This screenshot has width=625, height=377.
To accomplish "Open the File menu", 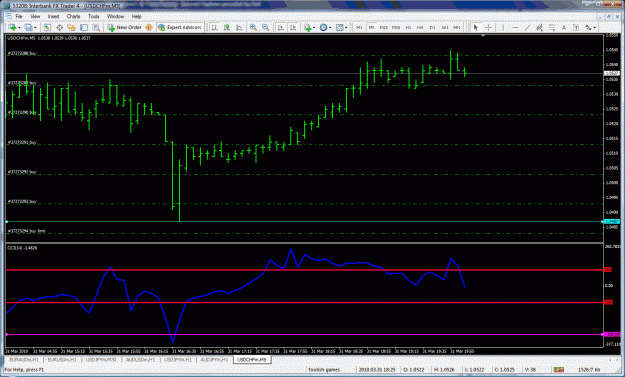I will tap(19, 16).
